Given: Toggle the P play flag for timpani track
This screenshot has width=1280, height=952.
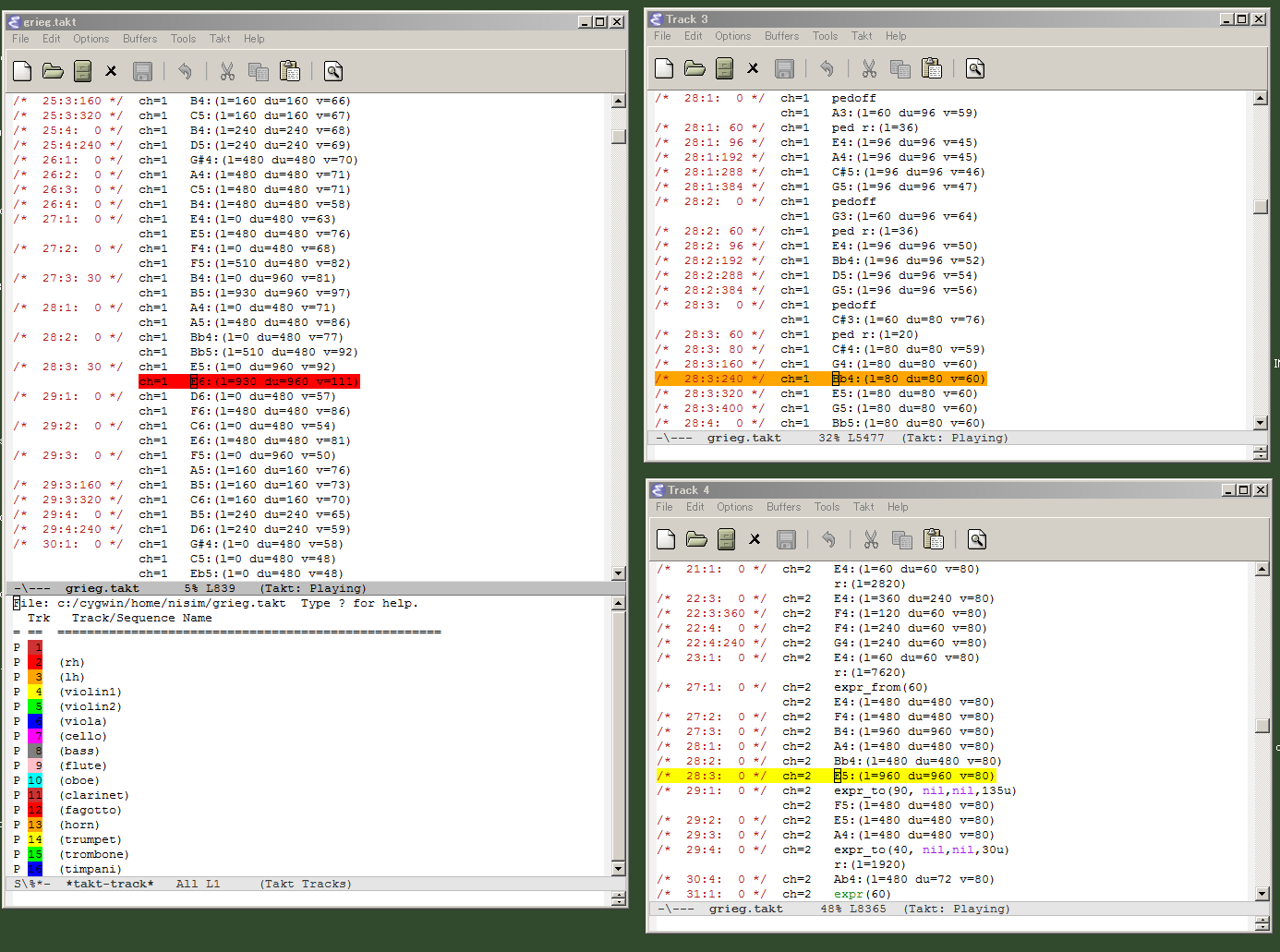Looking at the screenshot, I should [17, 869].
